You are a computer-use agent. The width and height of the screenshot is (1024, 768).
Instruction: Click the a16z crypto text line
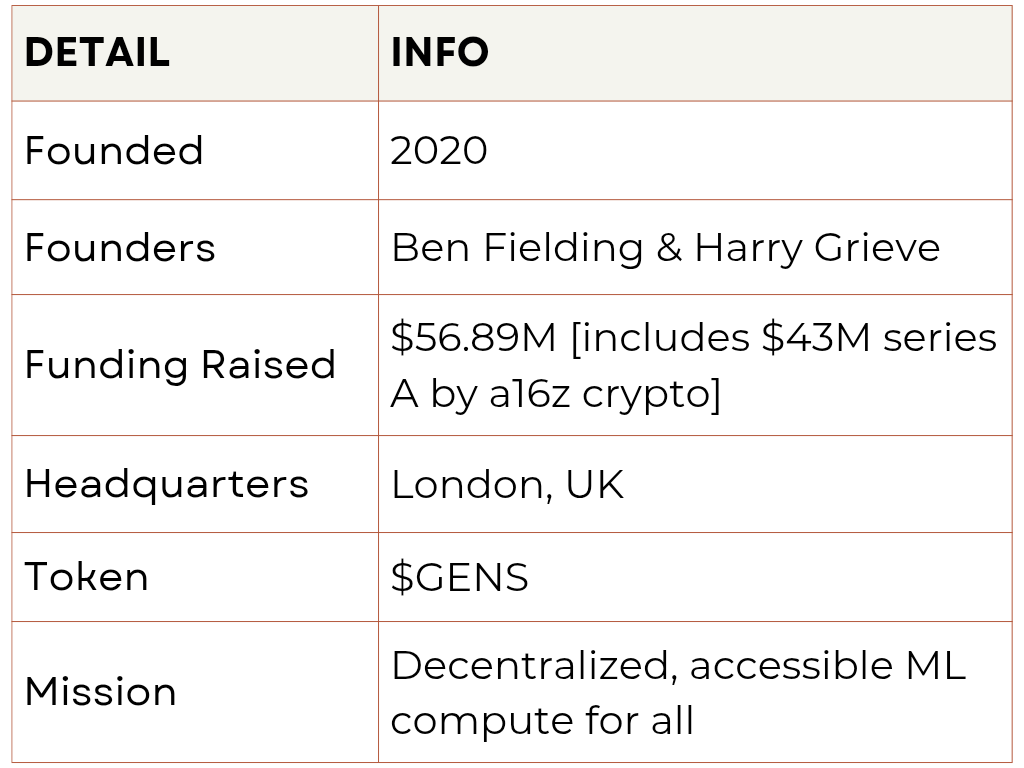tap(556, 394)
